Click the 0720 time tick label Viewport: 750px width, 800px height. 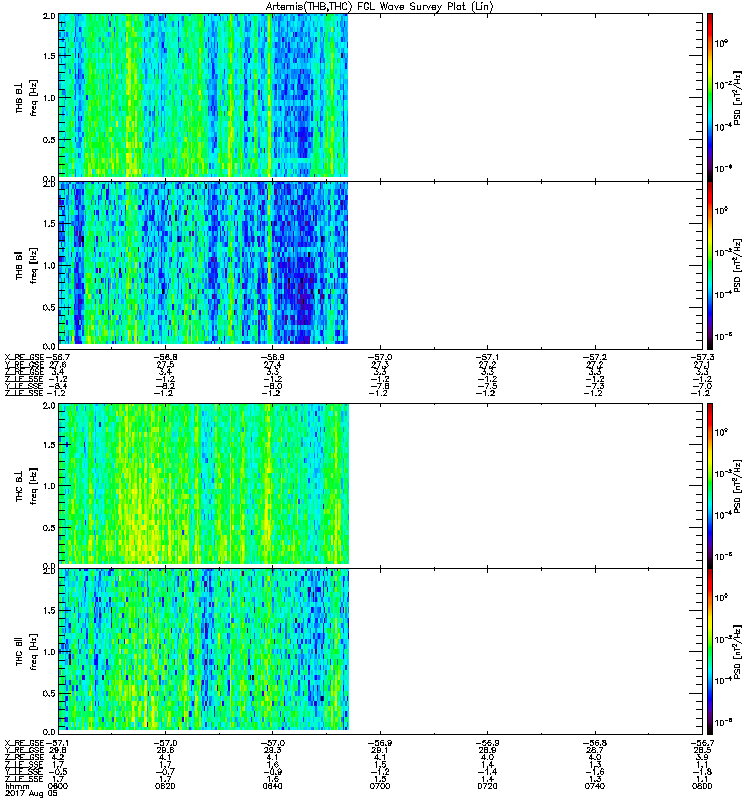click(x=487, y=786)
